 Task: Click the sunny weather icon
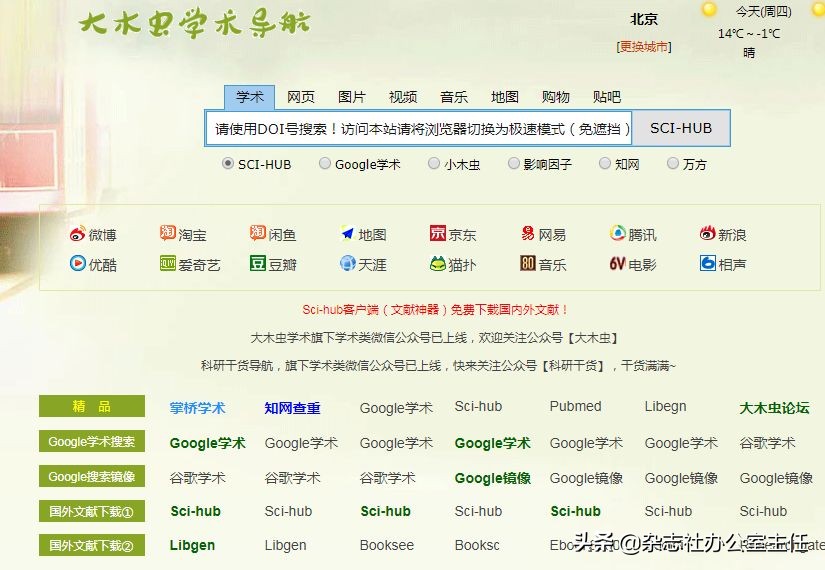[x=709, y=9]
